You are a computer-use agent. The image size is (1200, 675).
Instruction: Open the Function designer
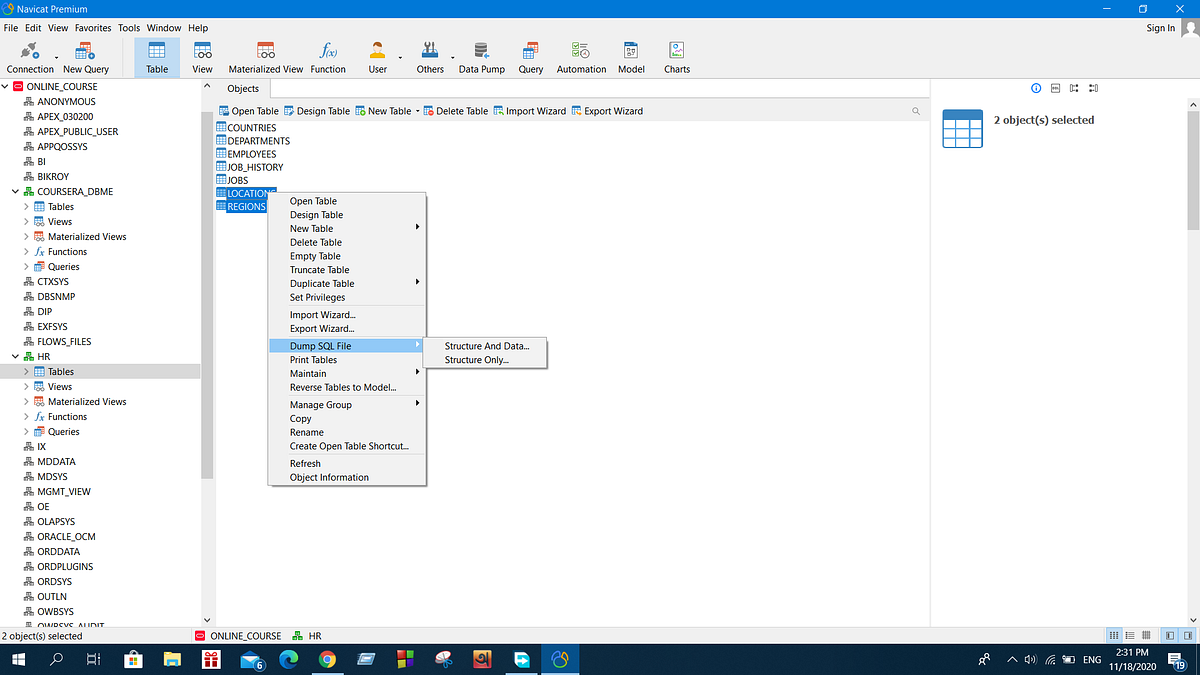click(327, 55)
